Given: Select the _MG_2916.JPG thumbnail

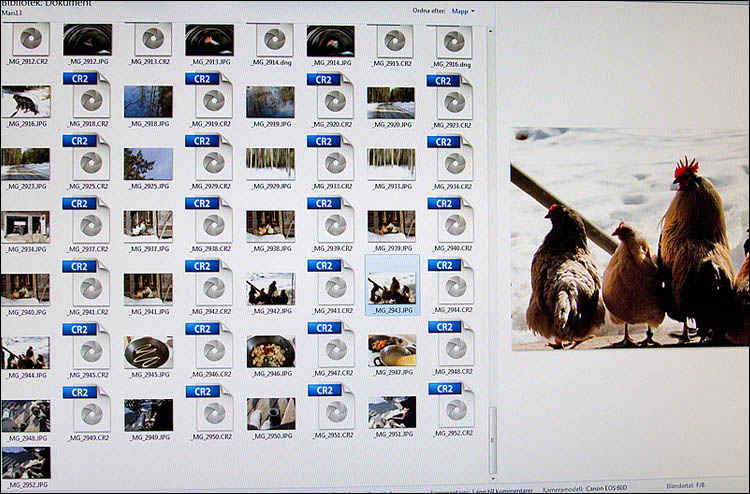Looking at the screenshot, I should 26,101.
